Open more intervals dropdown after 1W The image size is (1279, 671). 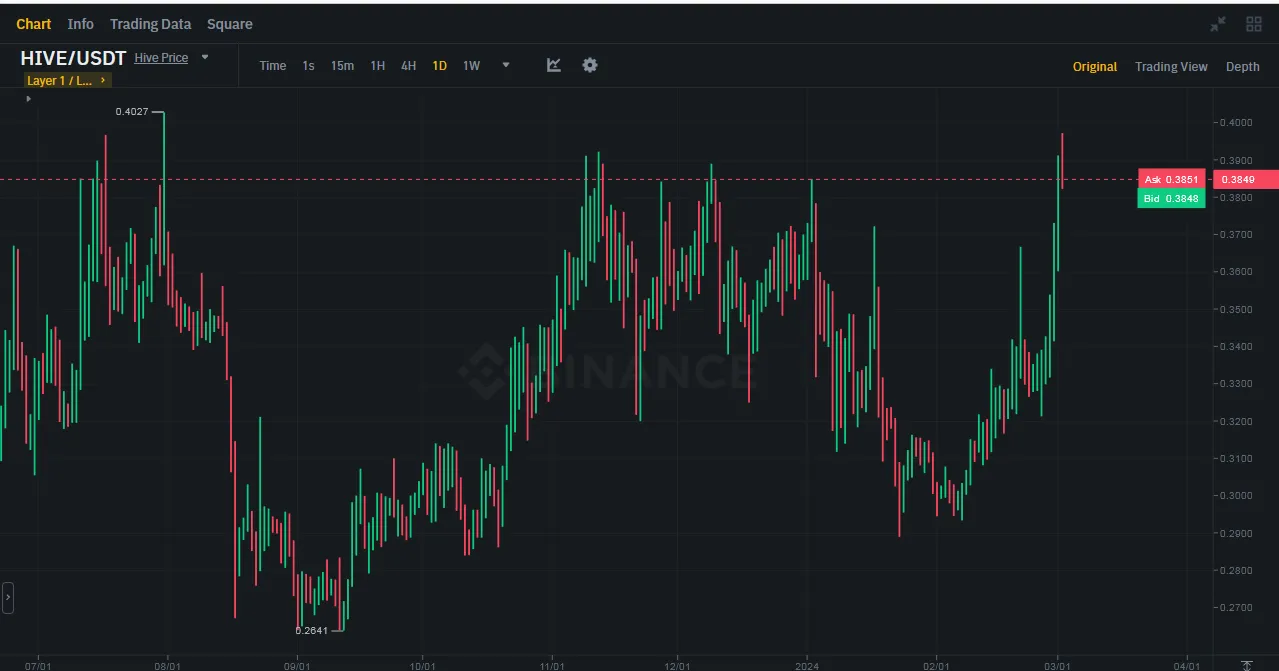pyautogui.click(x=506, y=66)
